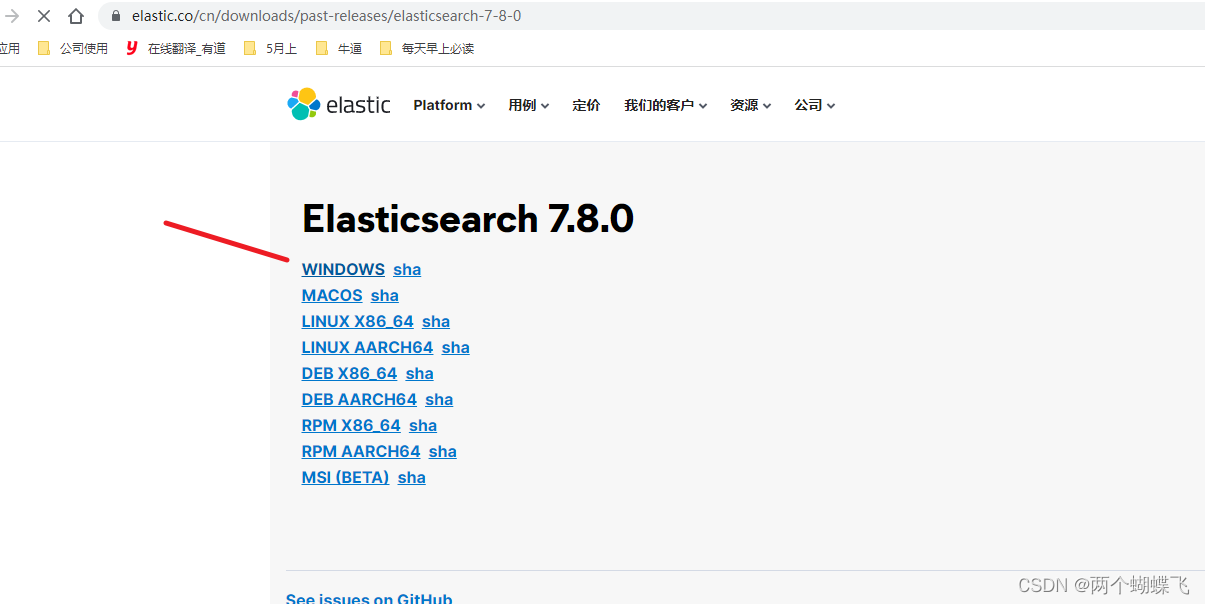Open the 每天早上必读 bookmark folder
Screen dimensions: 1205x604
pos(426,48)
